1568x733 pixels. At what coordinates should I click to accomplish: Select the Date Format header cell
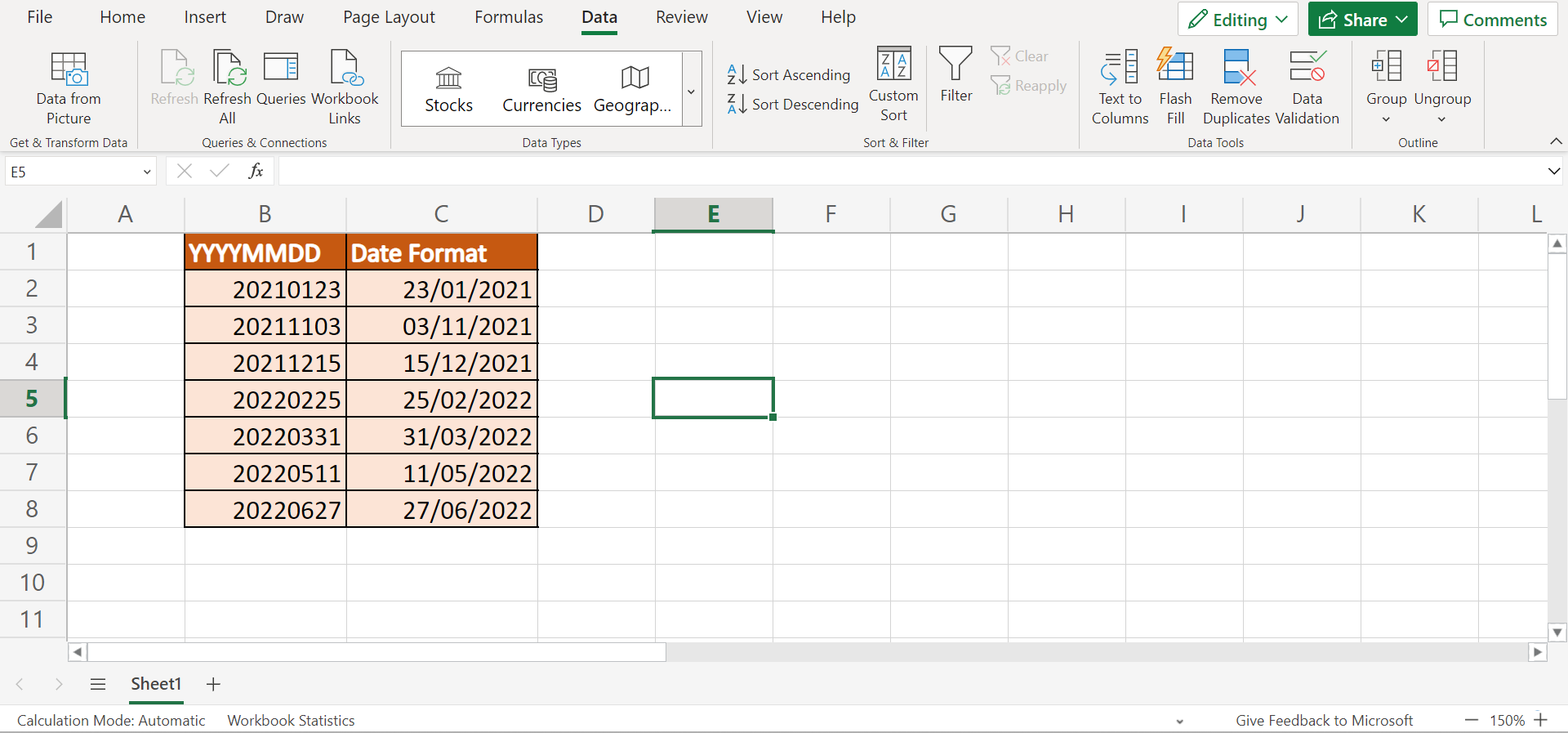pos(442,253)
